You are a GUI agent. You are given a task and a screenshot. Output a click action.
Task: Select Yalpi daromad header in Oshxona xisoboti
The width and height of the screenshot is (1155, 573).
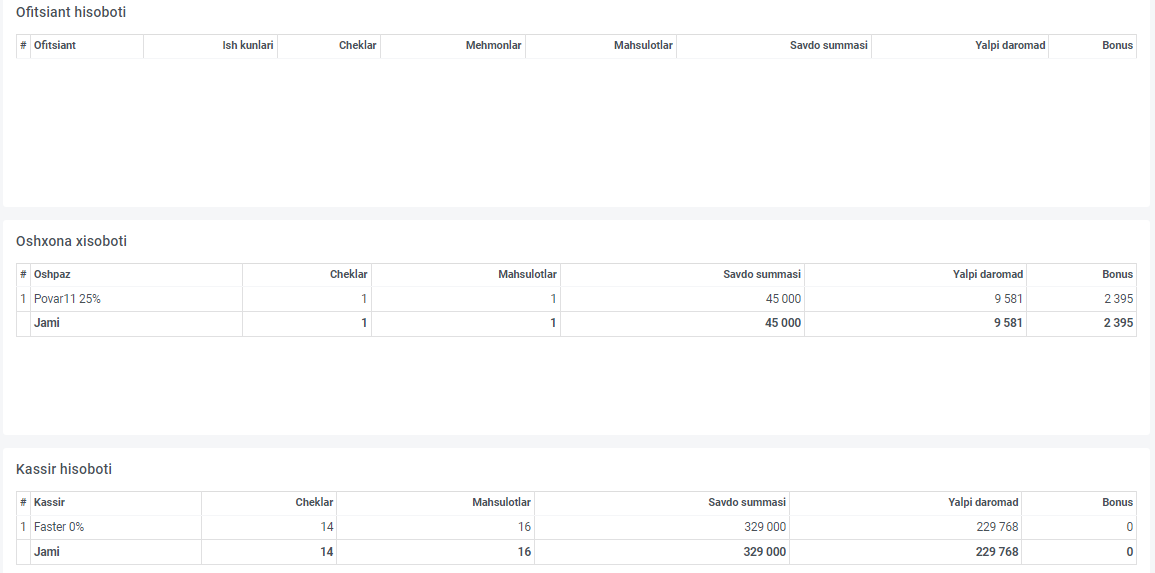coord(989,275)
